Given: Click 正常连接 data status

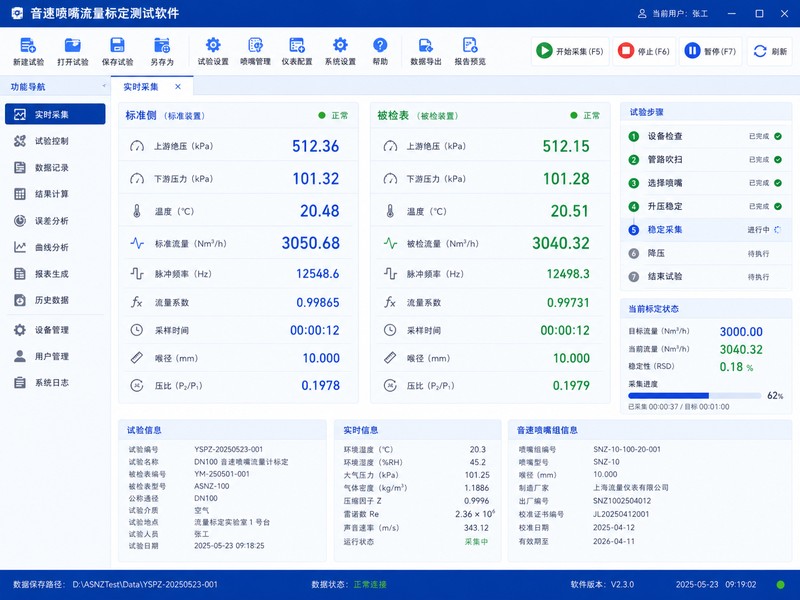Looking at the screenshot, I should click(x=370, y=585).
